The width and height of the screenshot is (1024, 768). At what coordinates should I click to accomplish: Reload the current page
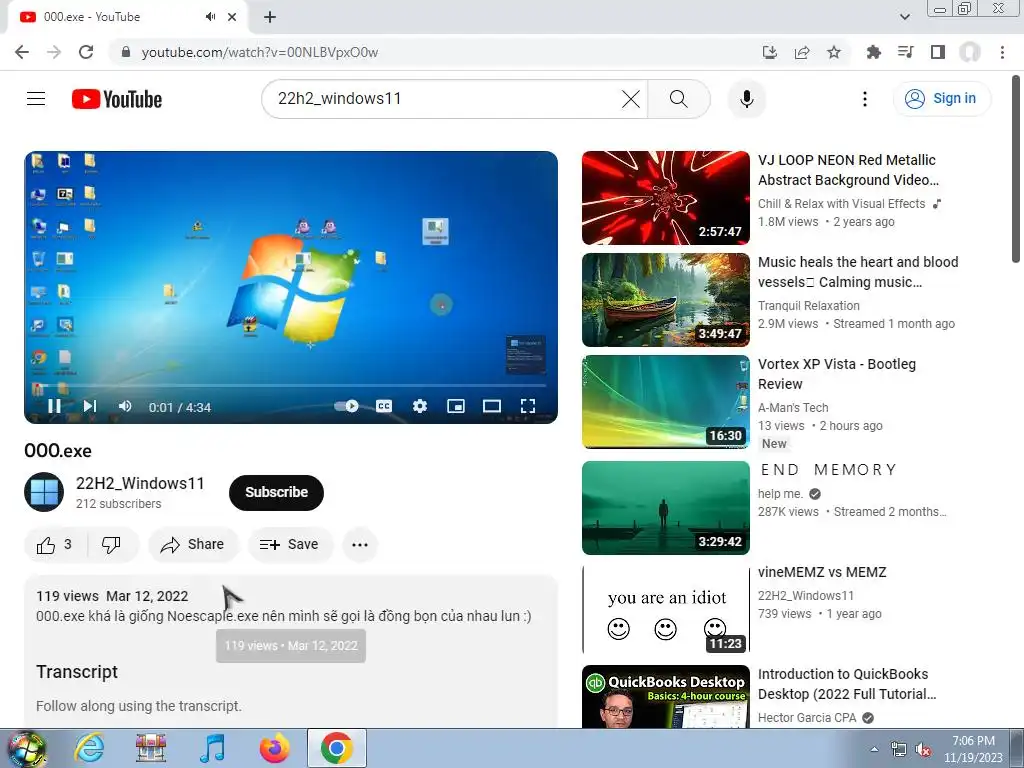tap(86, 52)
